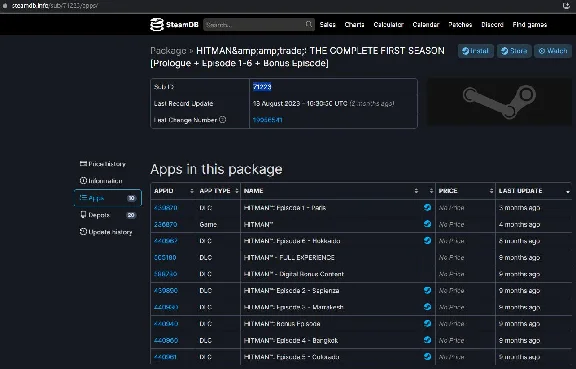
Task: Open the Calculator page
Action: (388, 25)
